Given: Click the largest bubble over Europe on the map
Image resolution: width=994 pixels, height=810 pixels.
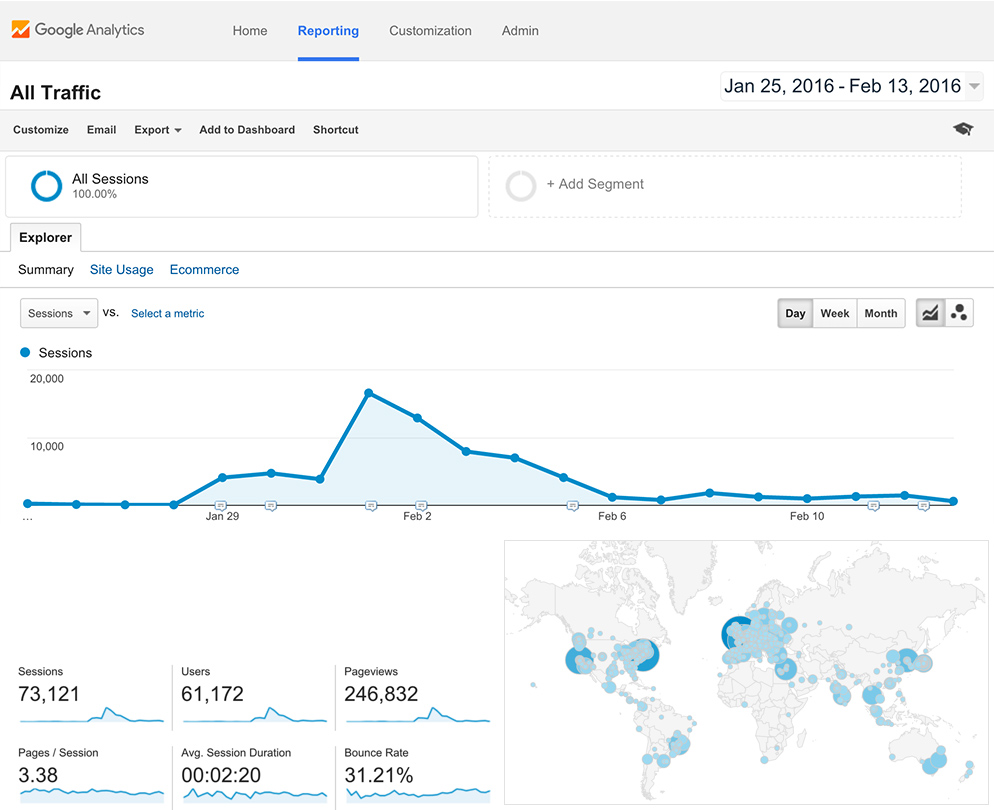Looking at the screenshot, I should 736,633.
